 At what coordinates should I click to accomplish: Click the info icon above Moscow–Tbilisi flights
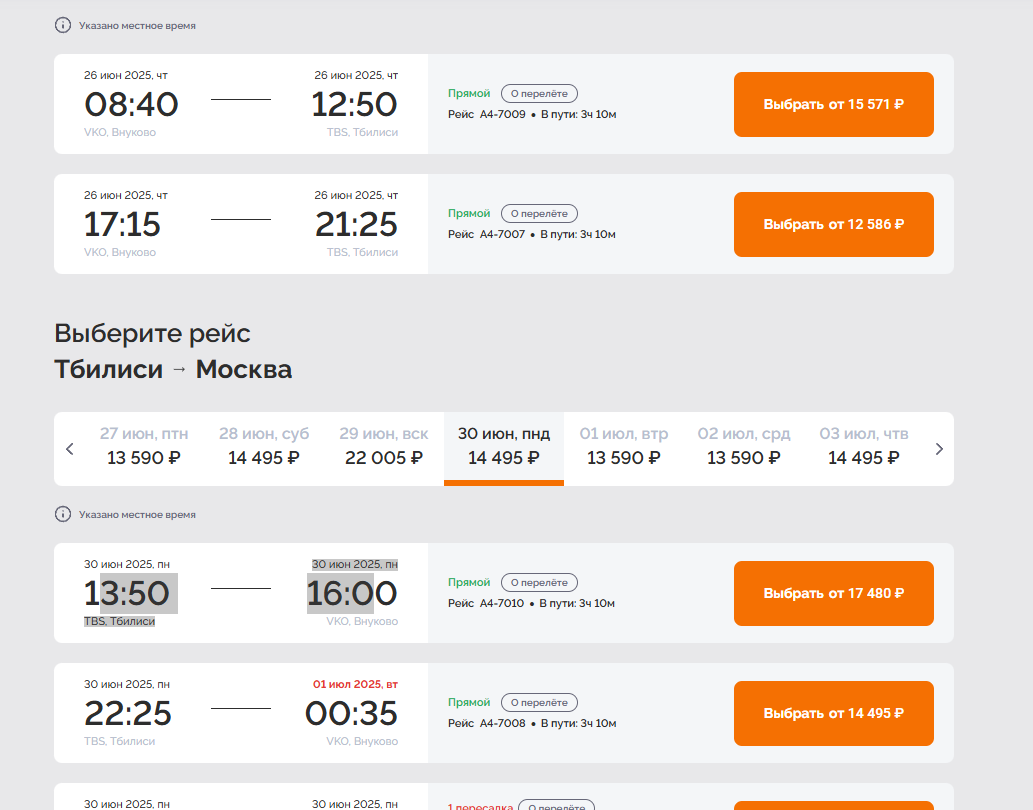(63, 26)
